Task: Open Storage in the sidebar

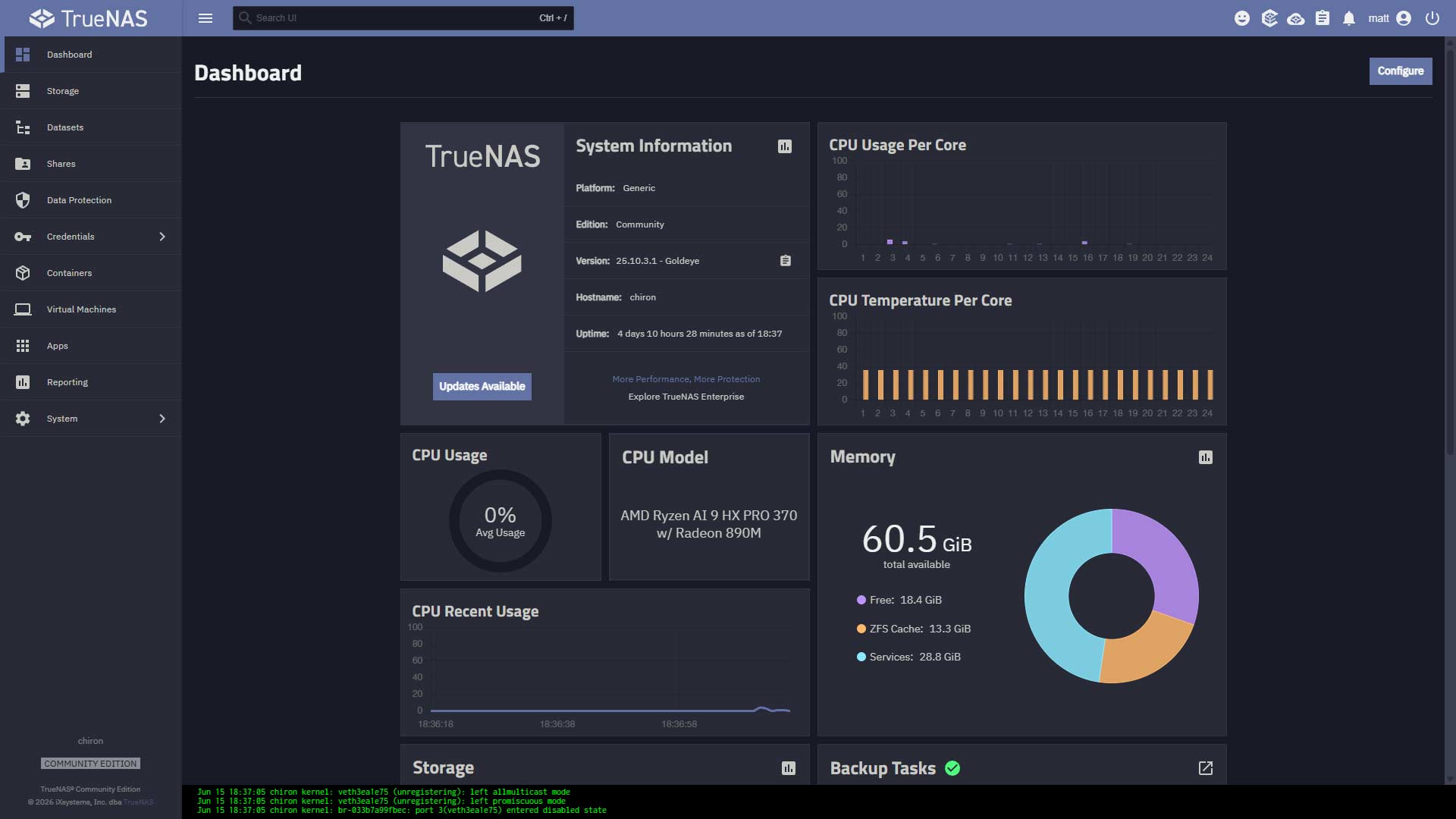Action: tap(91, 91)
